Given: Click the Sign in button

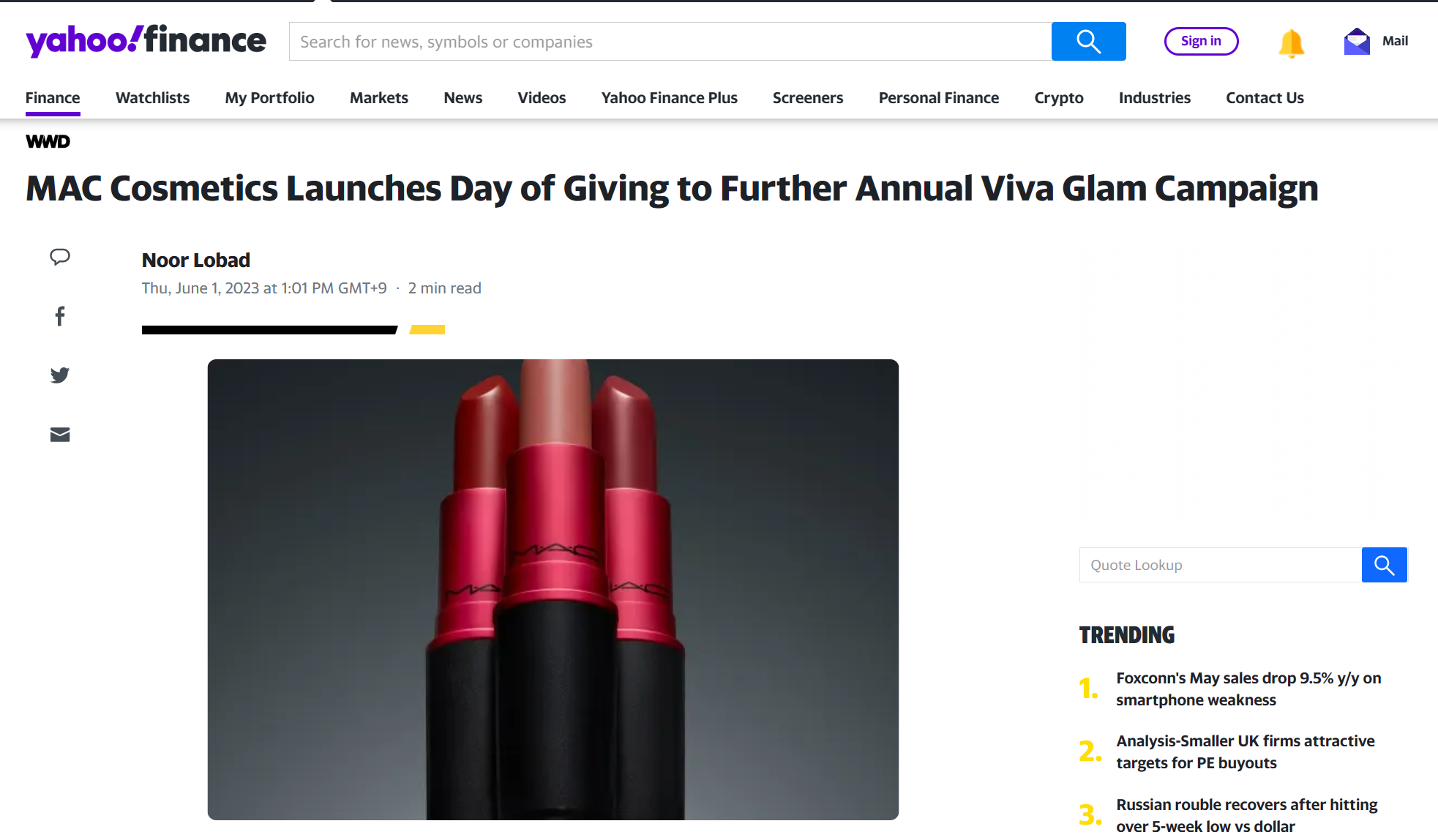Looking at the screenshot, I should click(x=1201, y=41).
